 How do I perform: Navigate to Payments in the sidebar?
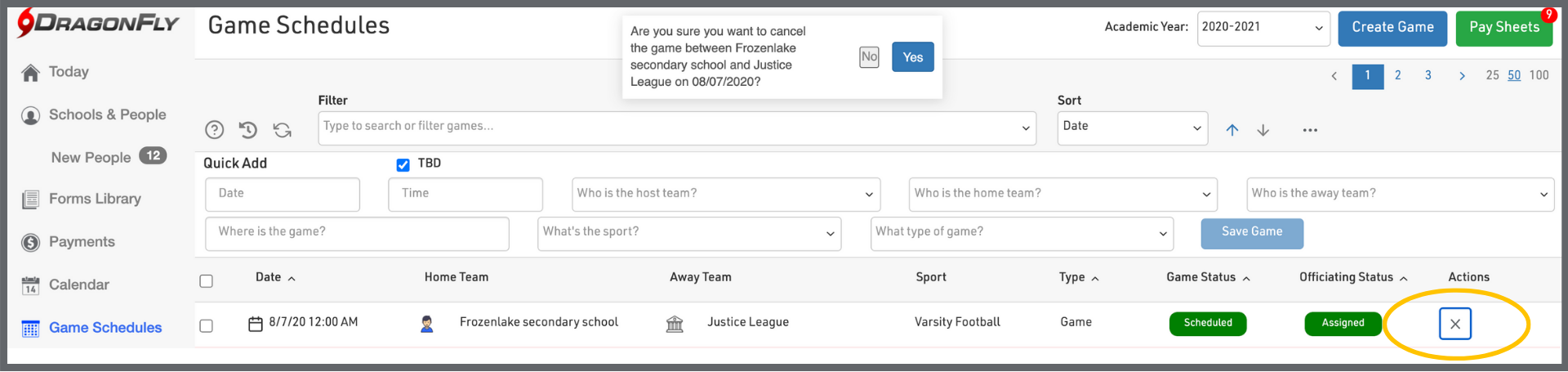[82, 242]
